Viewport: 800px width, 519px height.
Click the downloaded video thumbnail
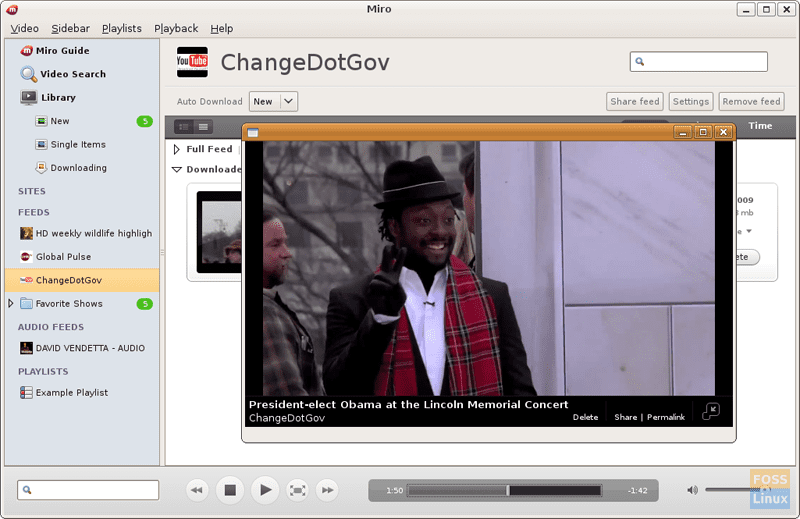(219, 232)
